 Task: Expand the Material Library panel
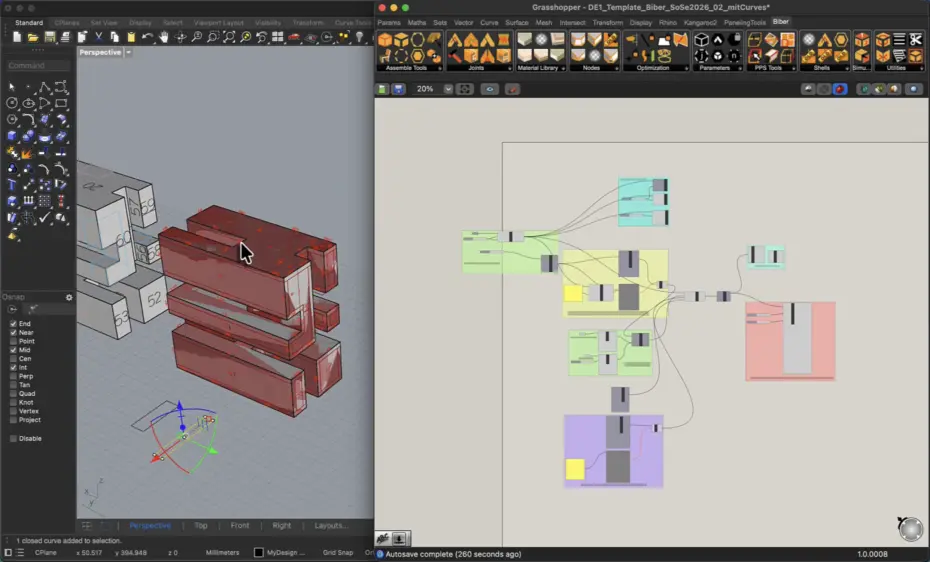[563, 68]
